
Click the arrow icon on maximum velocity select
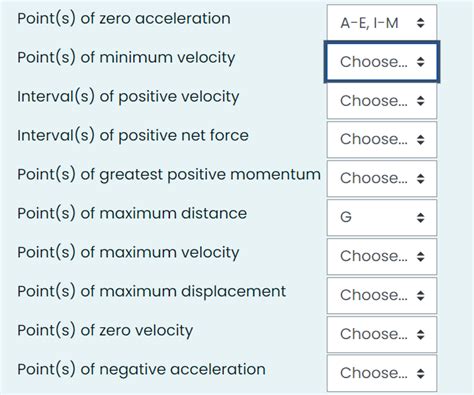pos(421,256)
